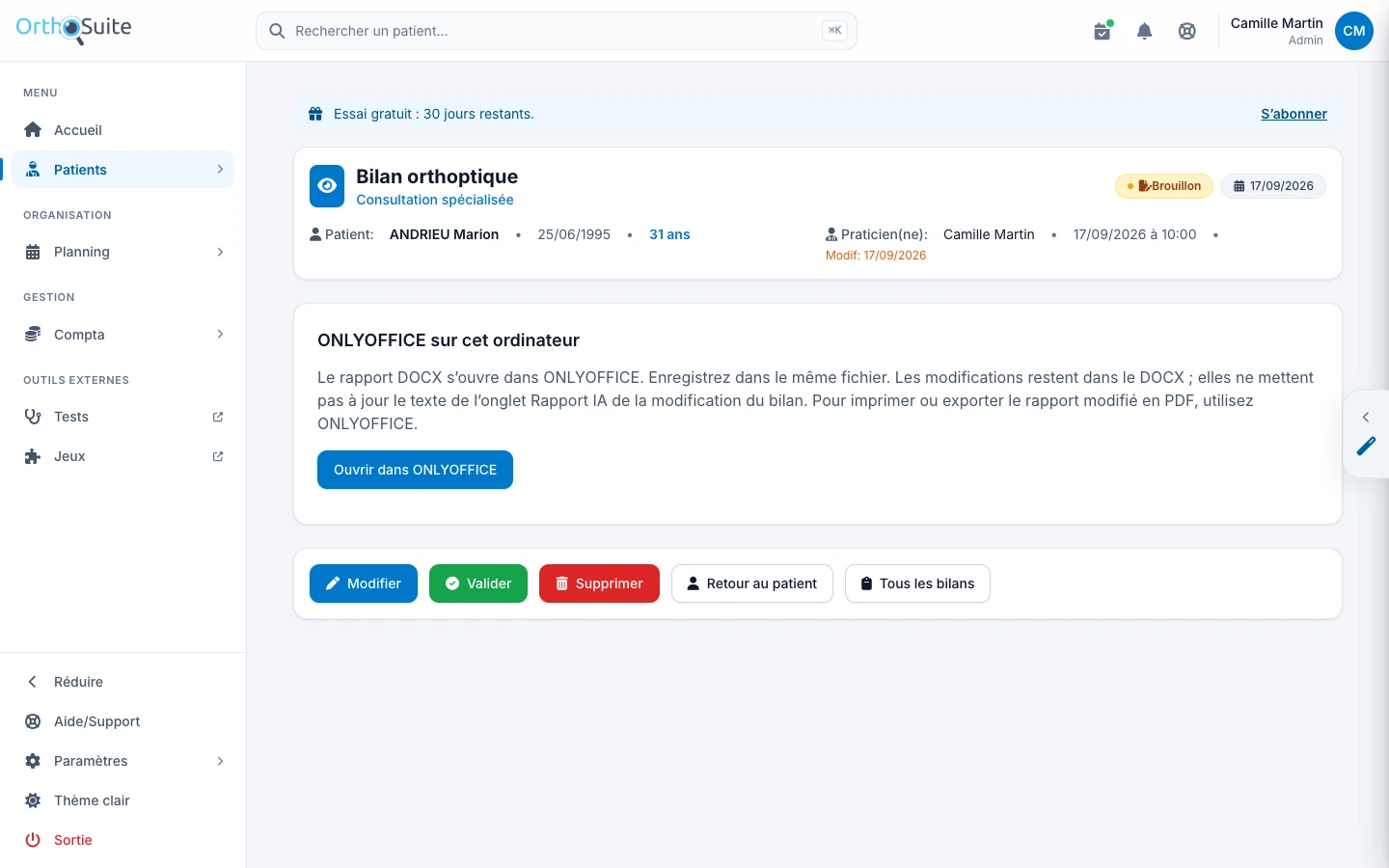Open the CM user avatar

(x=1354, y=31)
